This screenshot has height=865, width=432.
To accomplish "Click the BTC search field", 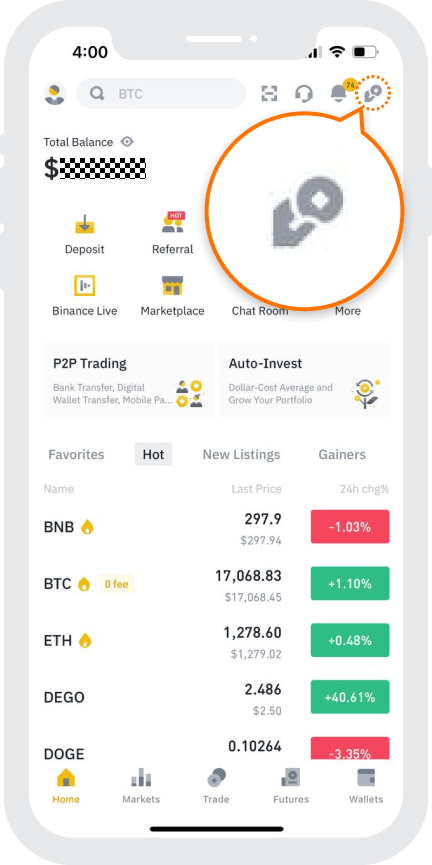I will click(161, 94).
